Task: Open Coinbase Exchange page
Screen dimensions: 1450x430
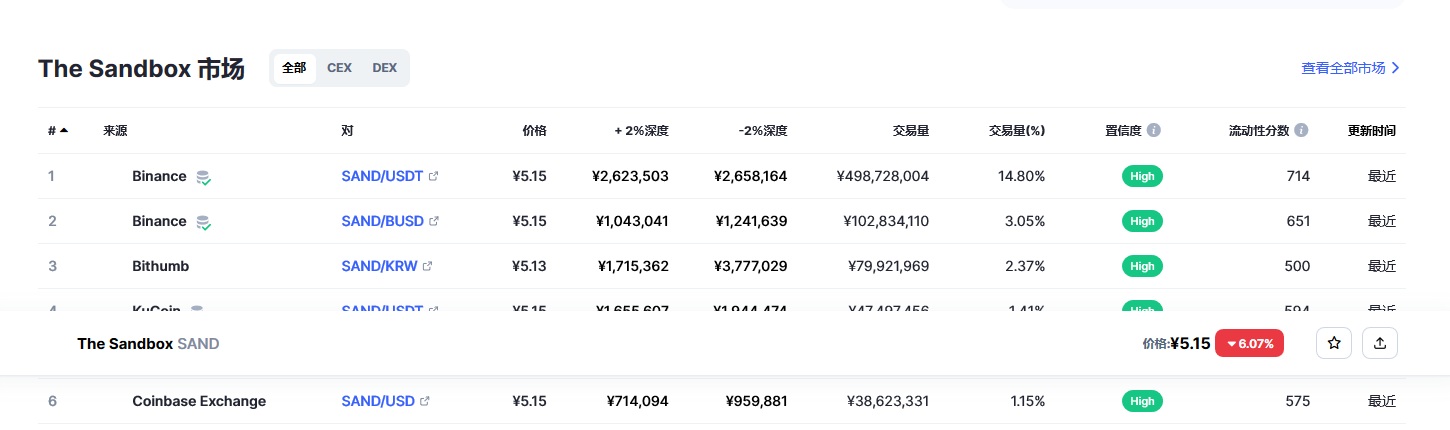Action: tap(199, 401)
